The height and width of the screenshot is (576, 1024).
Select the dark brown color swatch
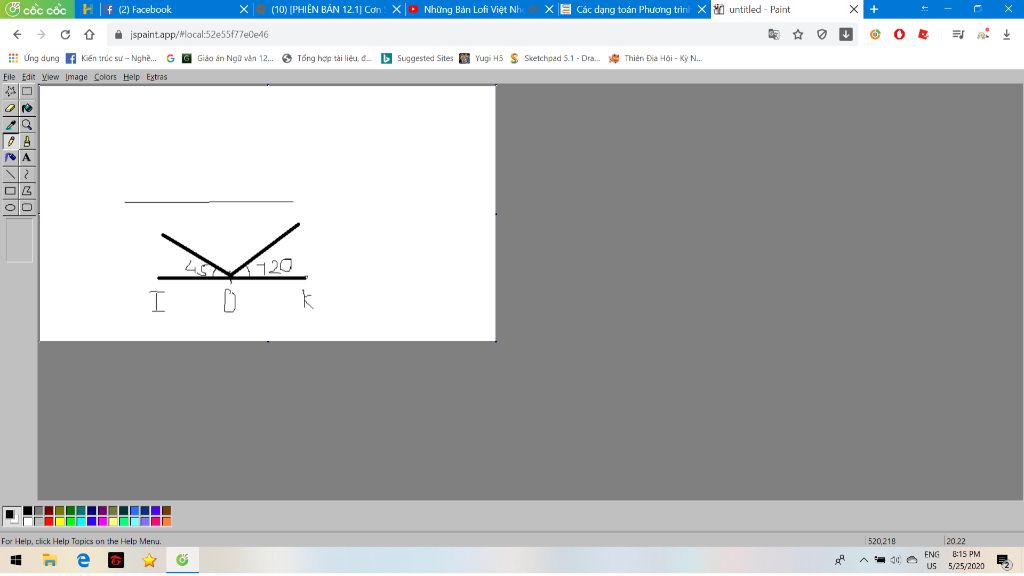click(x=167, y=511)
